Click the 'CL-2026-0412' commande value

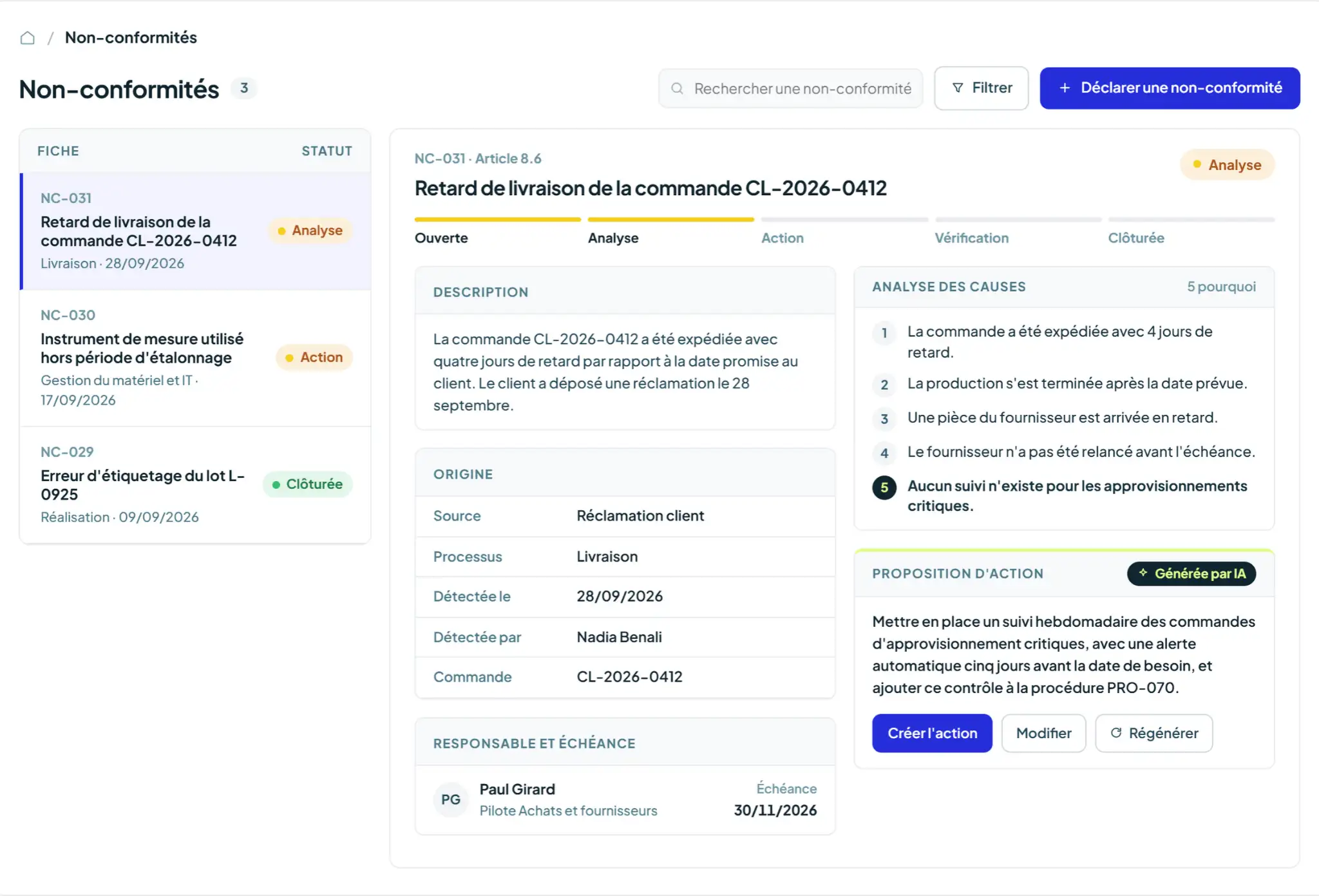pos(629,677)
